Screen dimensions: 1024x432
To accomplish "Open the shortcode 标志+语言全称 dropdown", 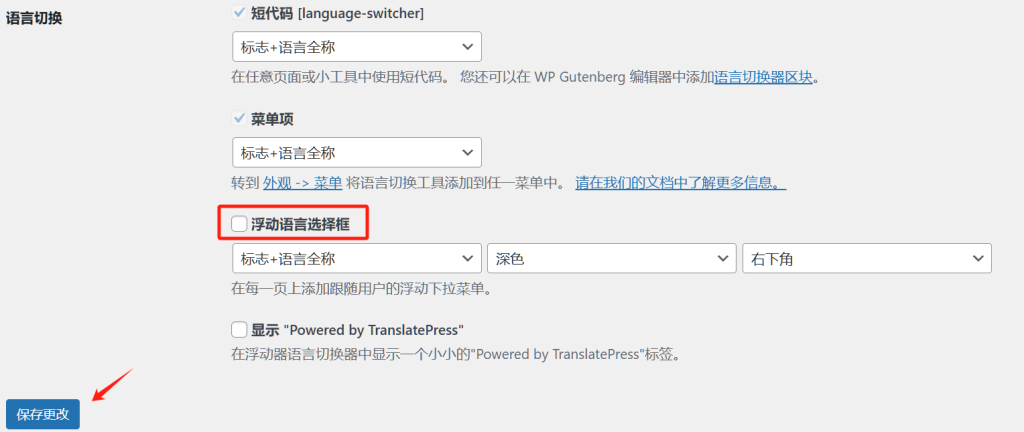I will click(357, 46).
